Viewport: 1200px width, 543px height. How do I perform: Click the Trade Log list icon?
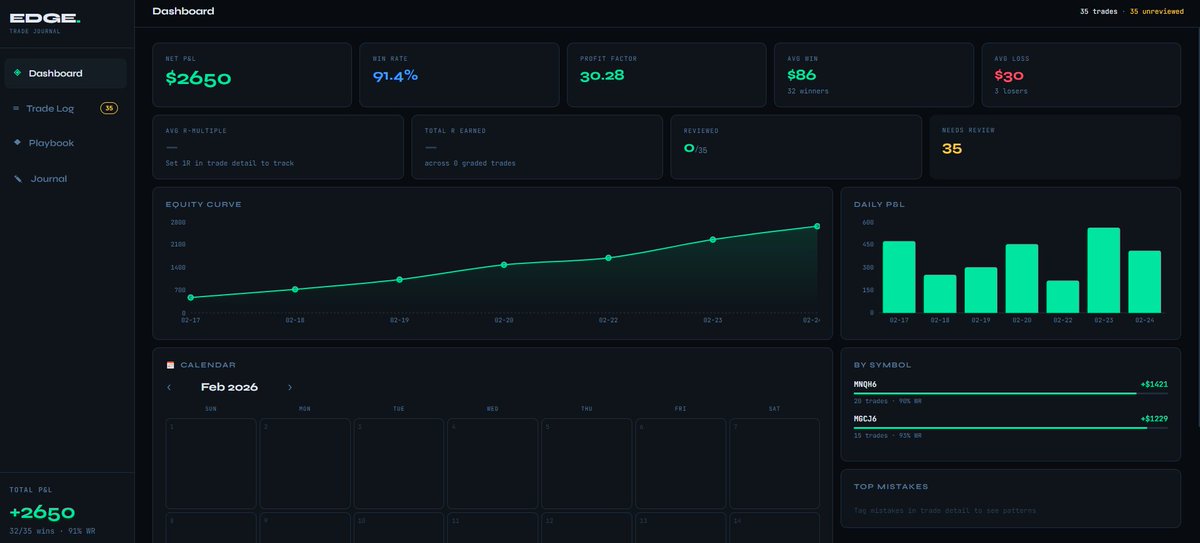[x=16, y=108]
